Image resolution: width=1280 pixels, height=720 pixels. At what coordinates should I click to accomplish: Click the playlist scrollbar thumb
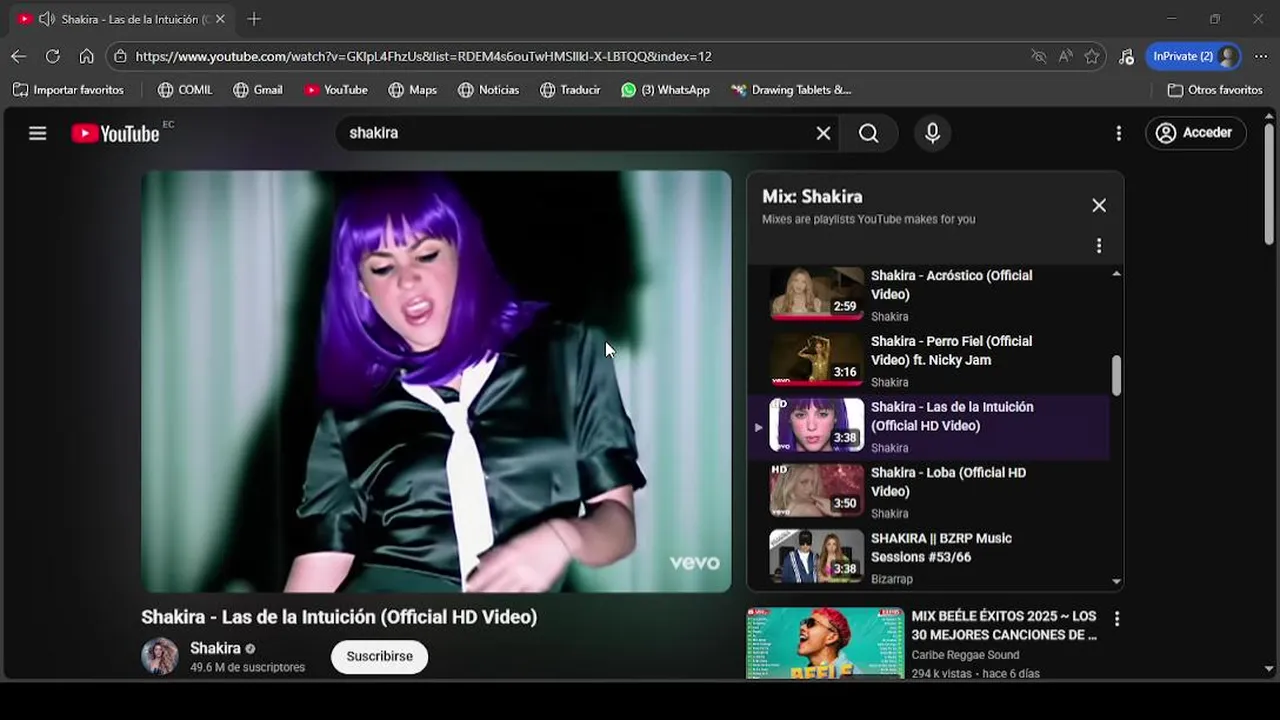point(1116,375)
